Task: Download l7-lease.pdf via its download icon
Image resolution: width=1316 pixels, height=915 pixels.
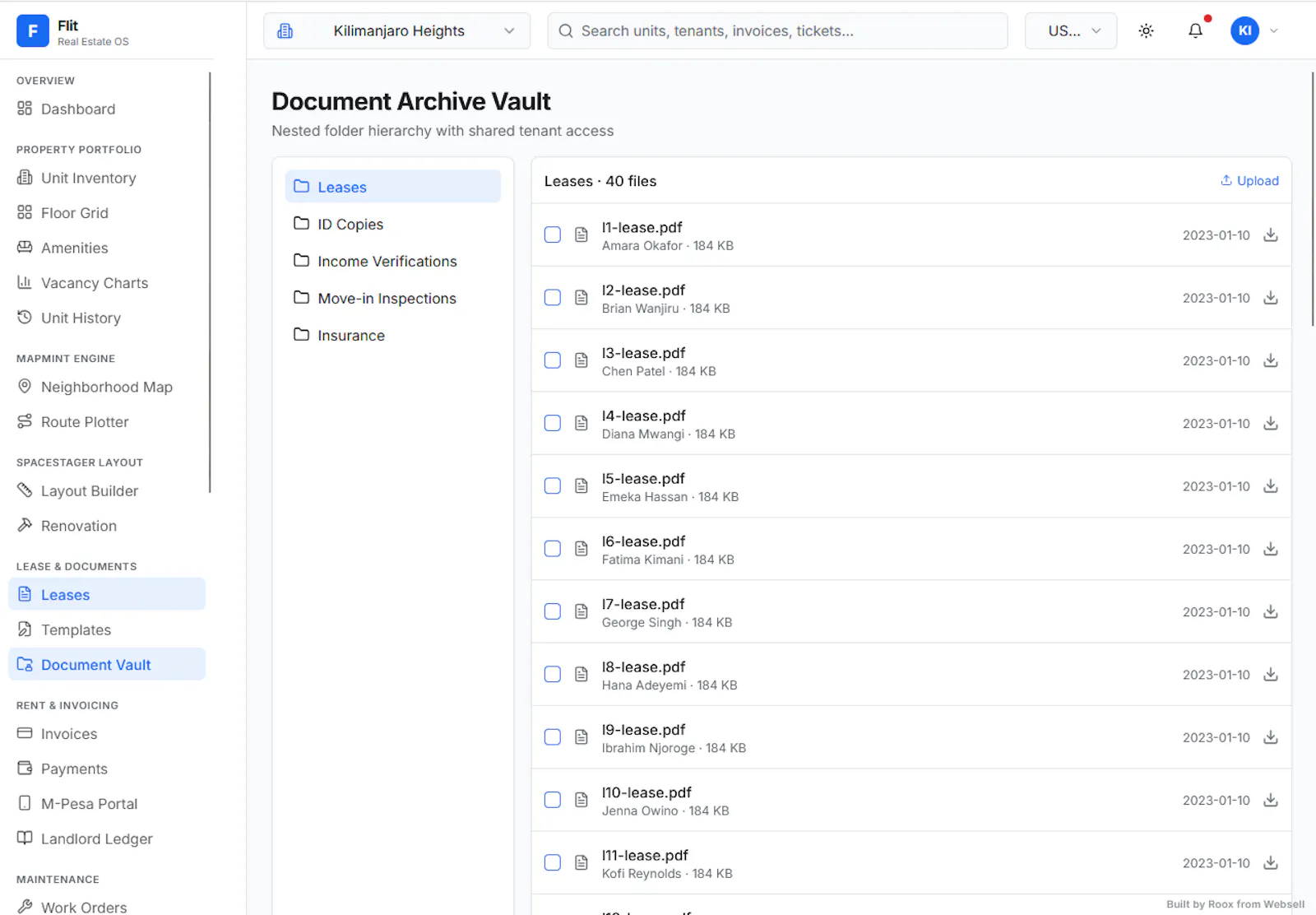Action: click(1271, 612)
